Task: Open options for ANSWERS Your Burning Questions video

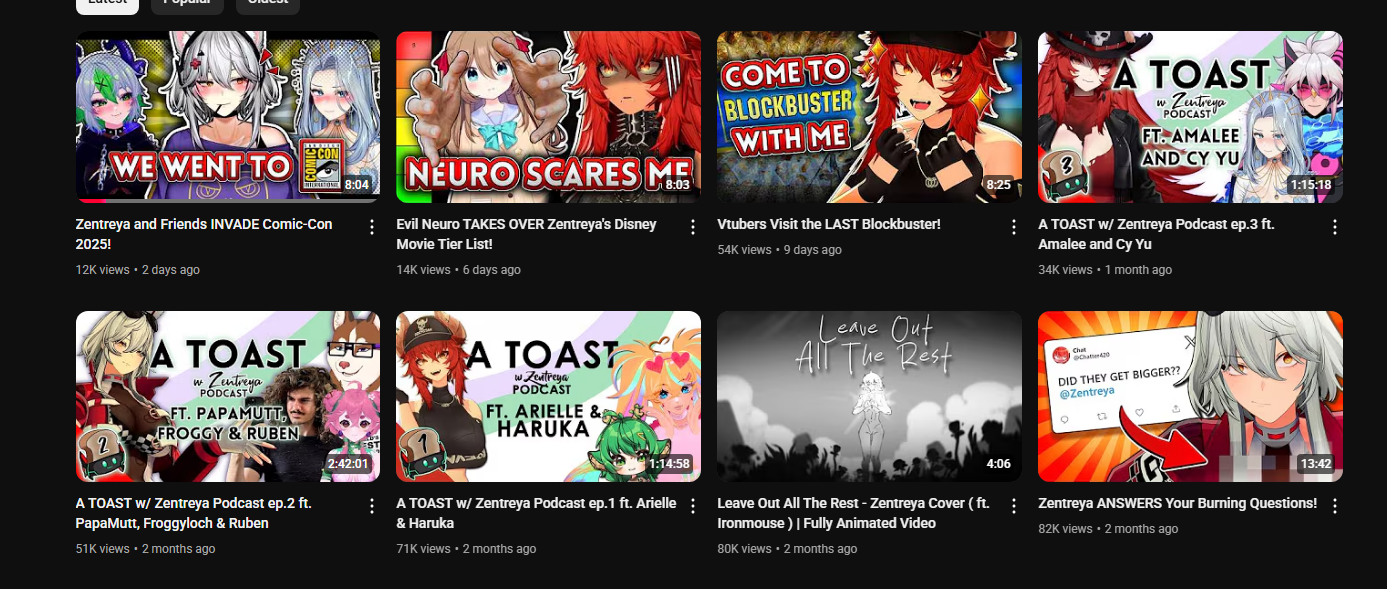Action: pyautogui.click(x=1334, y=506)
